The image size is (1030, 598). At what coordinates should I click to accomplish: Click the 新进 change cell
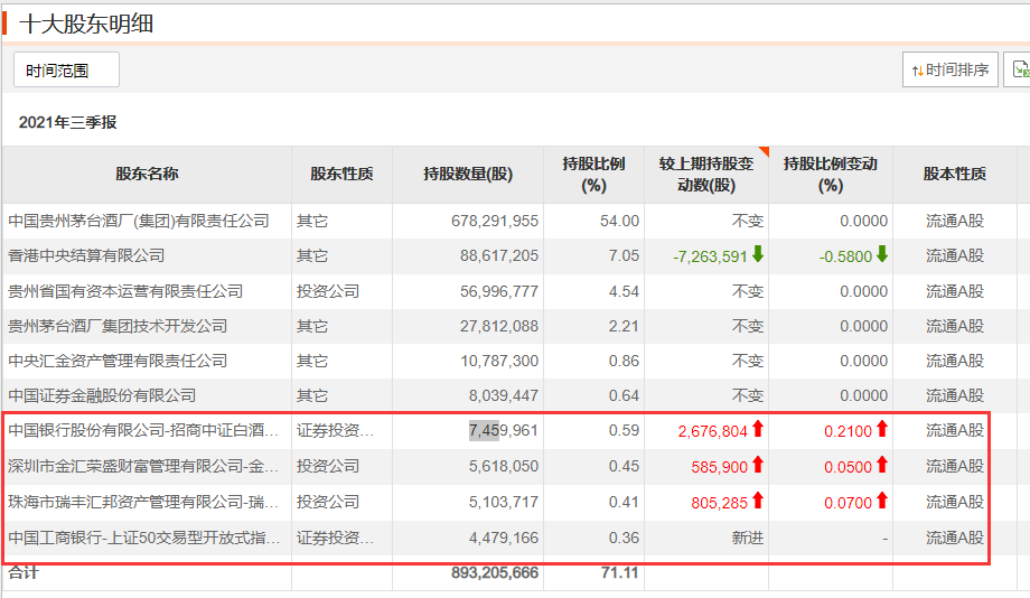(748, 538)
